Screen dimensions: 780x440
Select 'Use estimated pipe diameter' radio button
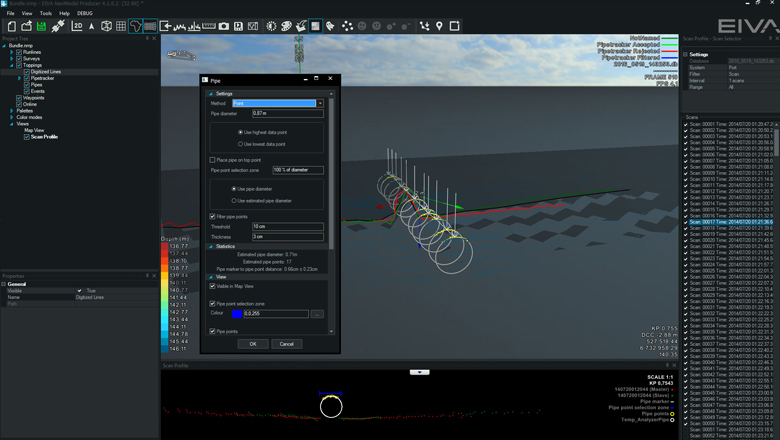[234, 201]
